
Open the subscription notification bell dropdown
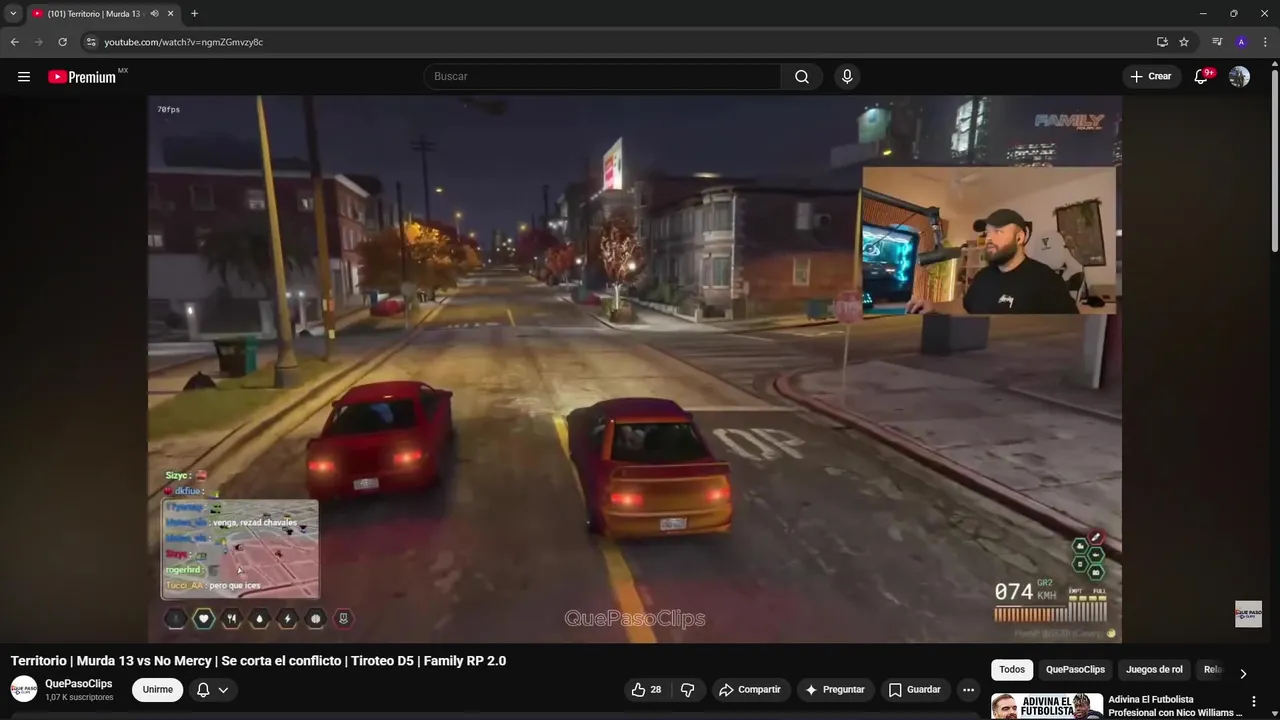[213, 689]
